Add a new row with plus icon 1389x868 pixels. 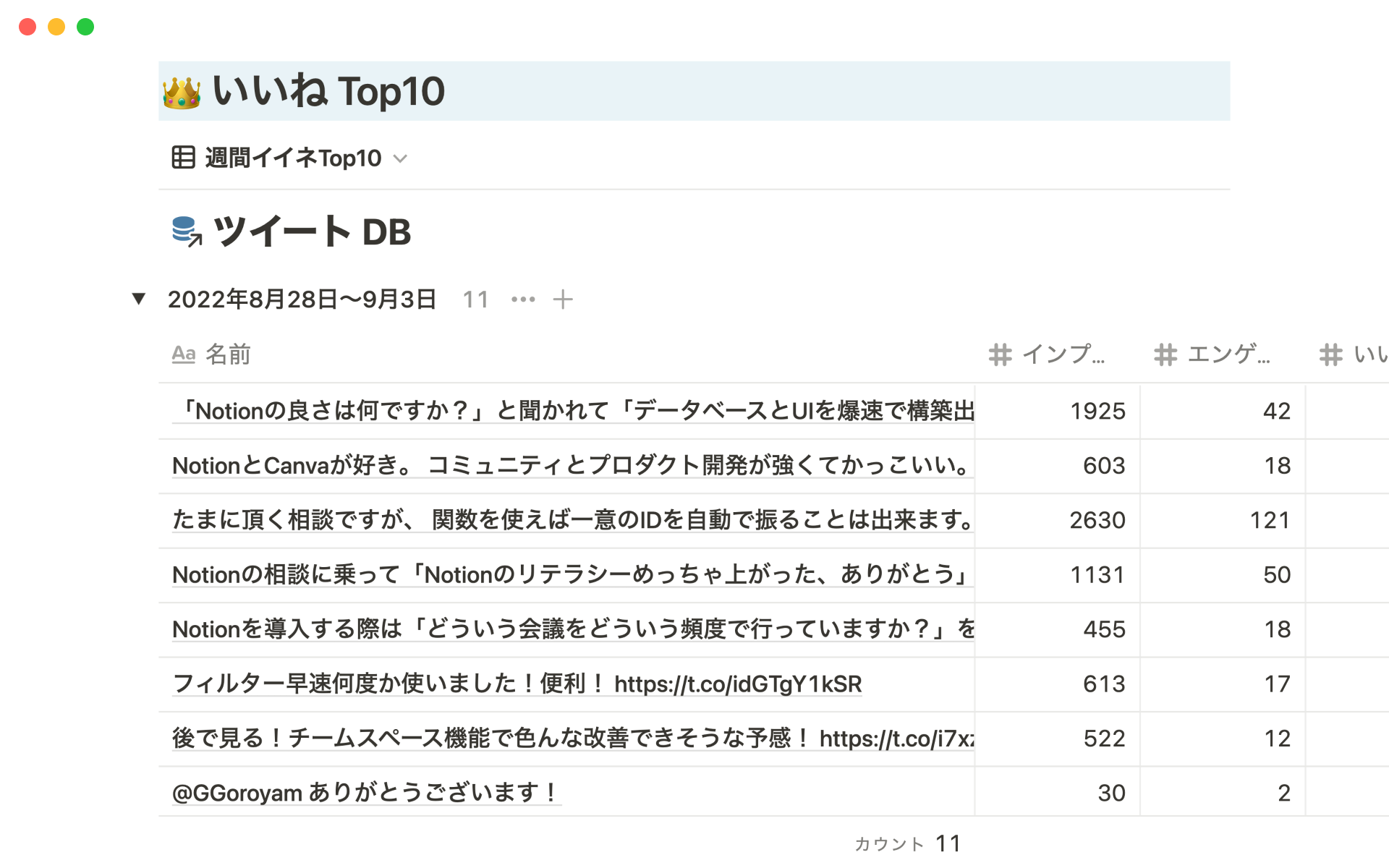tap(563, 299)
